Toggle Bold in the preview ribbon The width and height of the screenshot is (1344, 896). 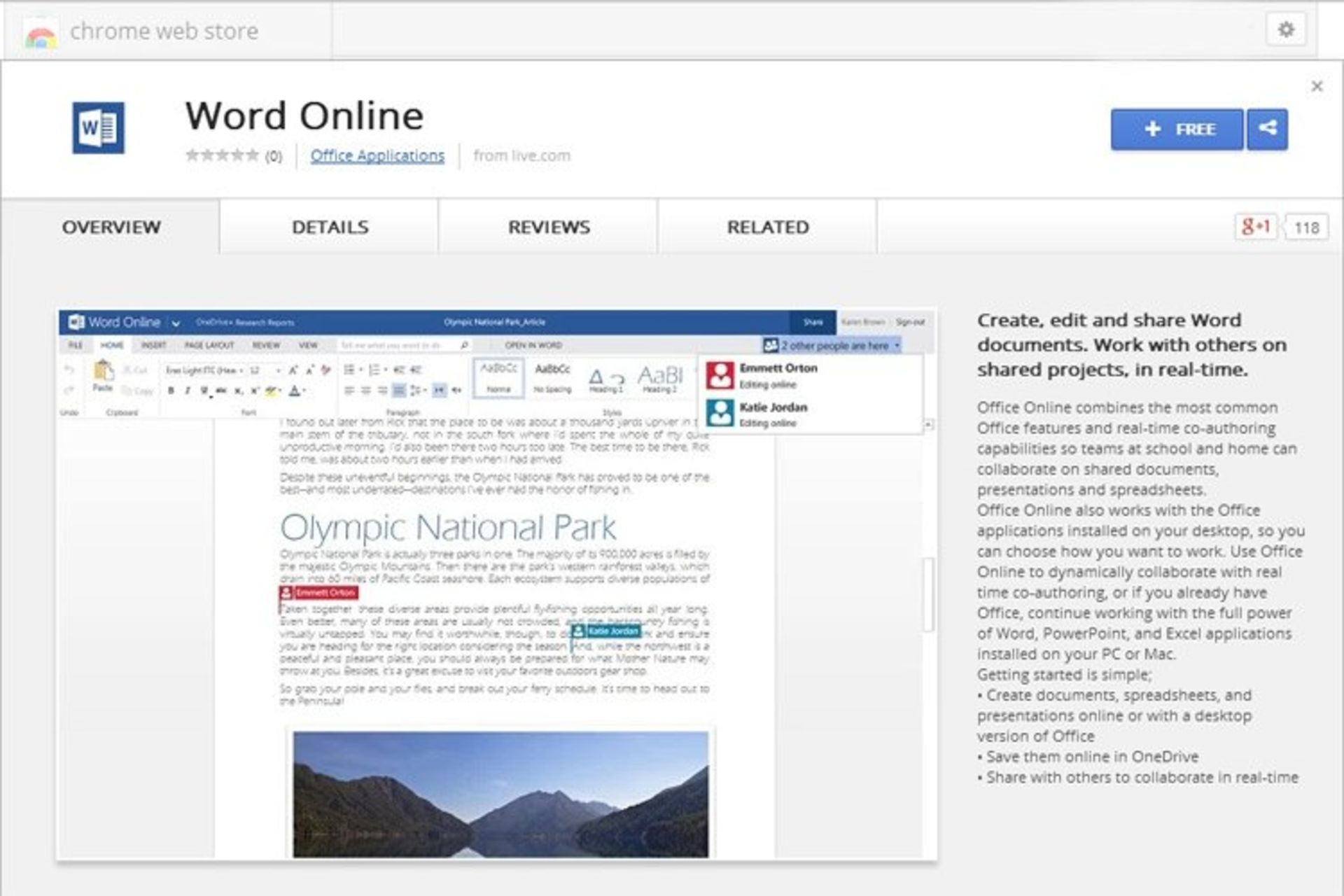pos(171,391)
